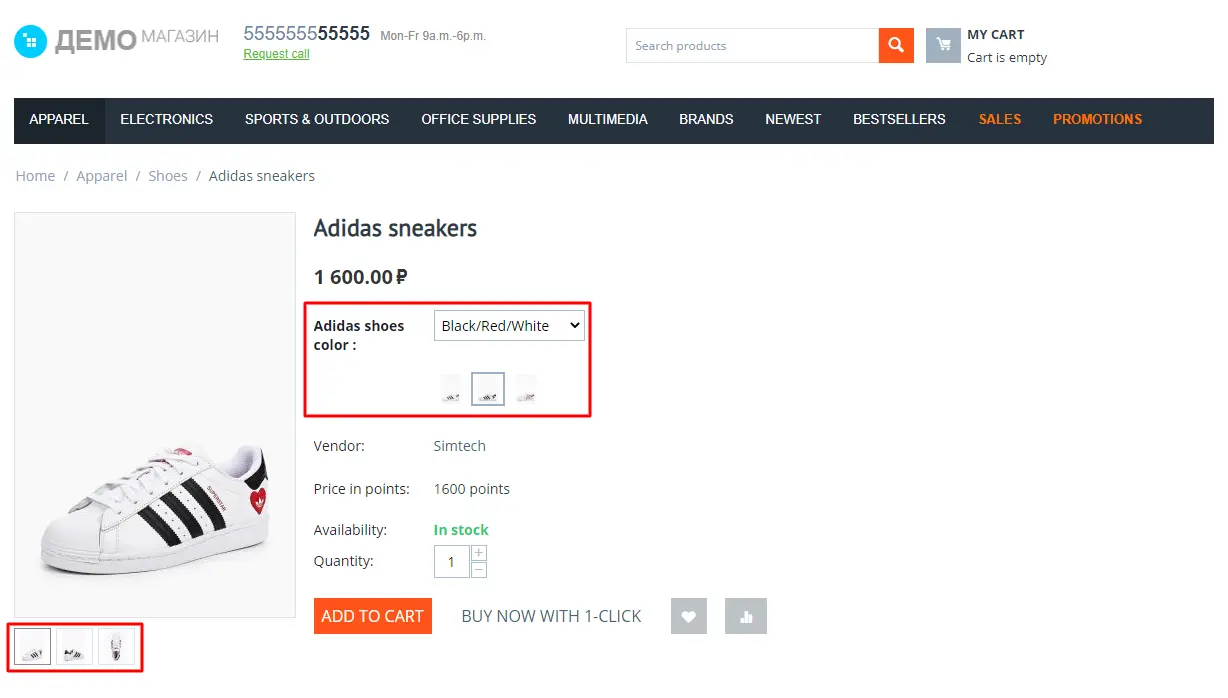Open the Apparel menu
The image size is (1228, 698).
[x=59, y=119]
